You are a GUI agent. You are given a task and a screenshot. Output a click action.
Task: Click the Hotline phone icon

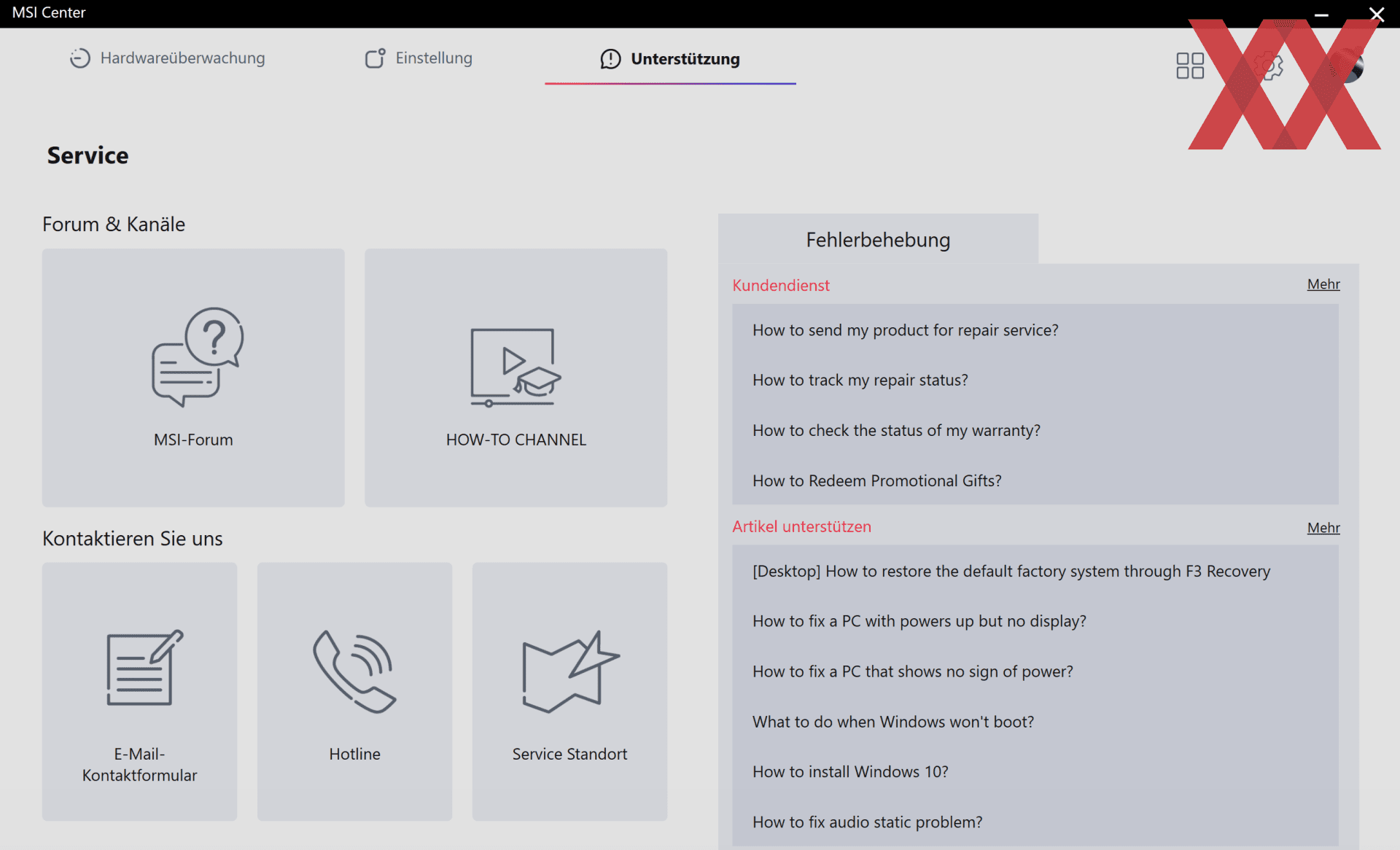(354, 671)
